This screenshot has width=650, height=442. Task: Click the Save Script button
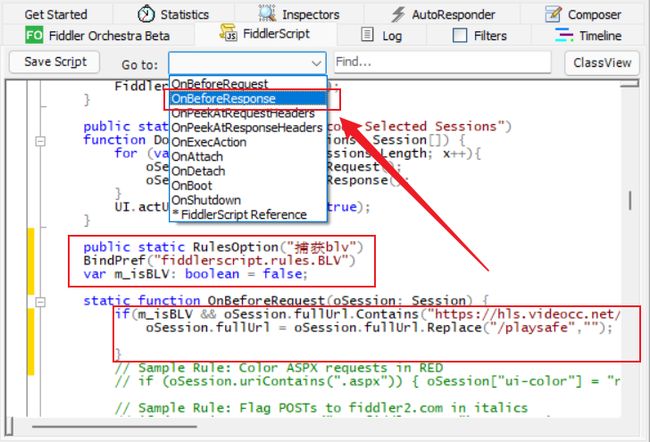(x=55, y=62)
